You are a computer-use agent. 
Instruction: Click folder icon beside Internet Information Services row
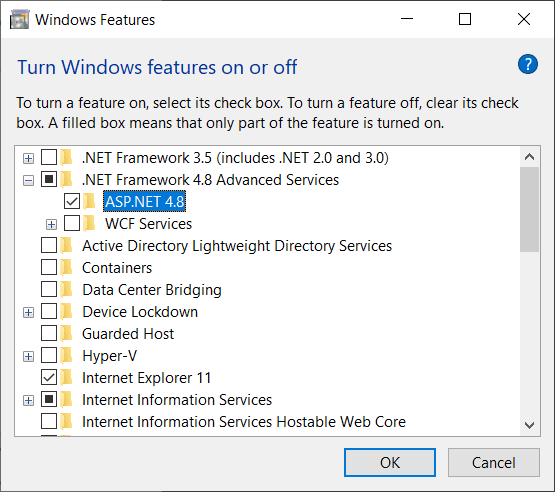click(x=67, y=400)
